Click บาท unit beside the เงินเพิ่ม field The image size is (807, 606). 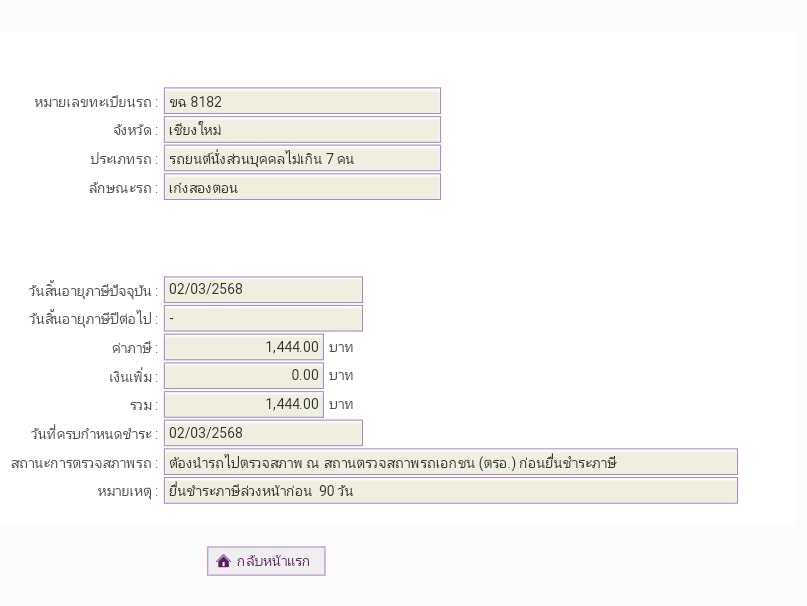pyautogui.click(x=341, y=376)
